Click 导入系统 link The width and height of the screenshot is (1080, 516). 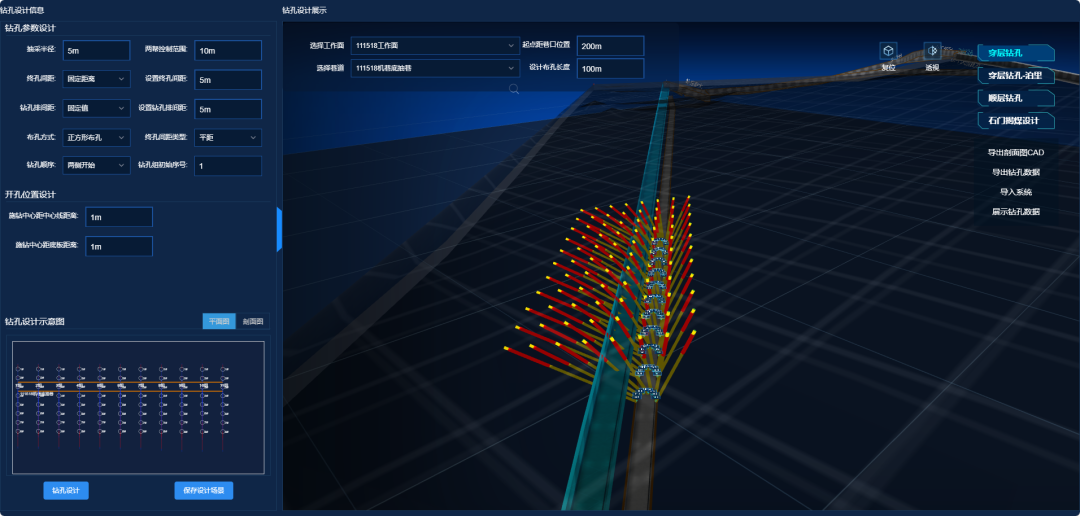coord(1016,192)
